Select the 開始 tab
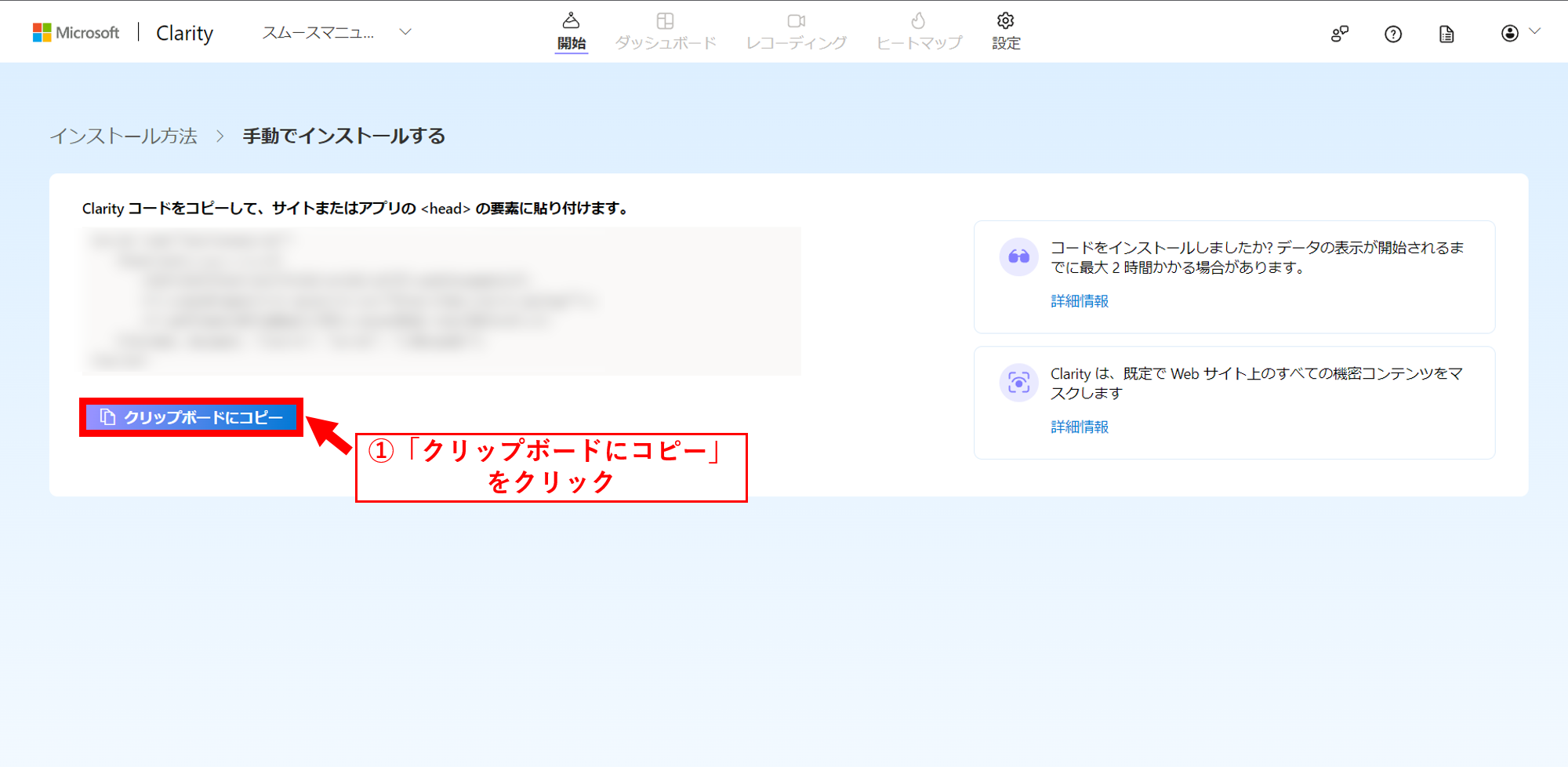 coord(572,31)
